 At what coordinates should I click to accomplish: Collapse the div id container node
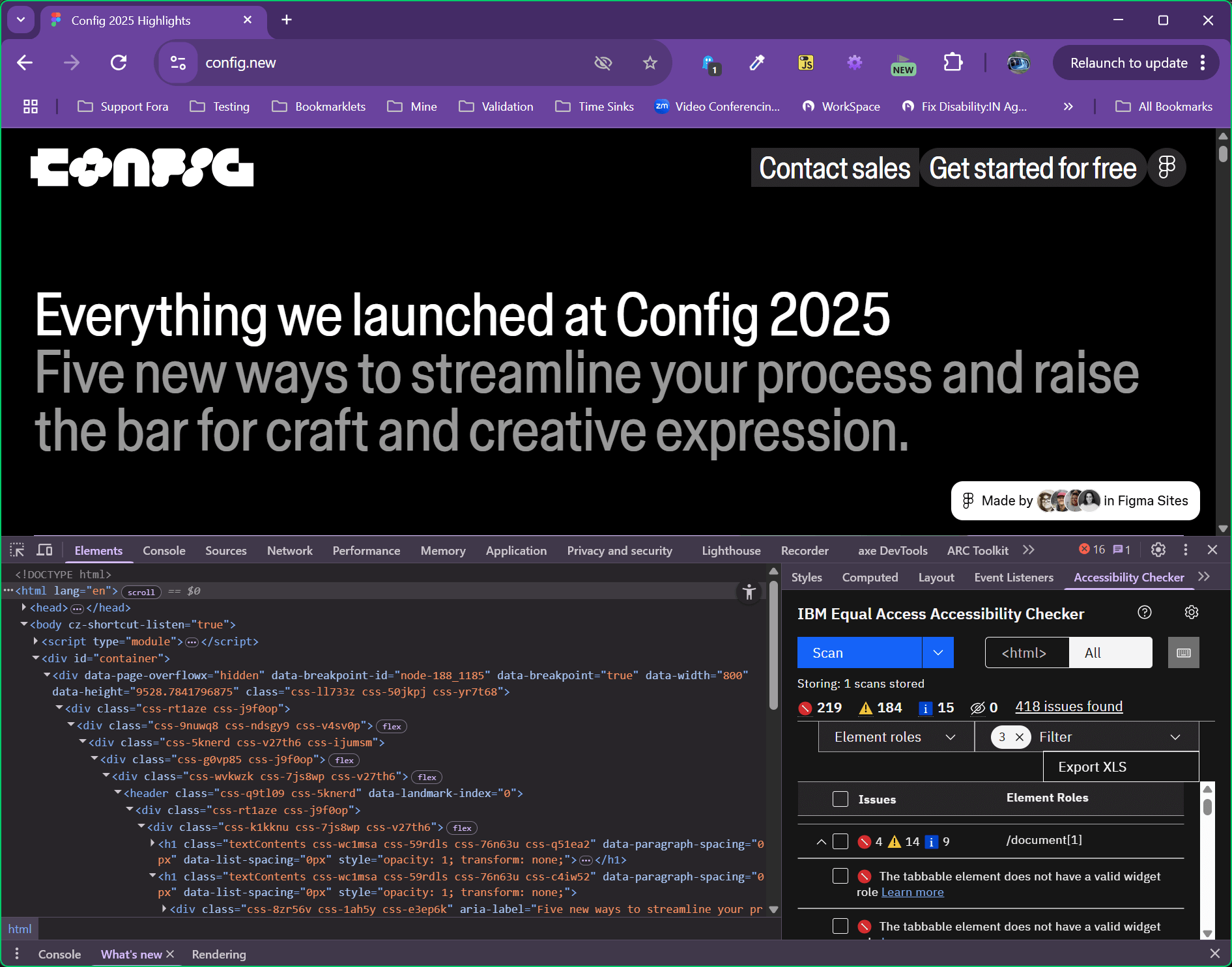(x=36, y=658)
